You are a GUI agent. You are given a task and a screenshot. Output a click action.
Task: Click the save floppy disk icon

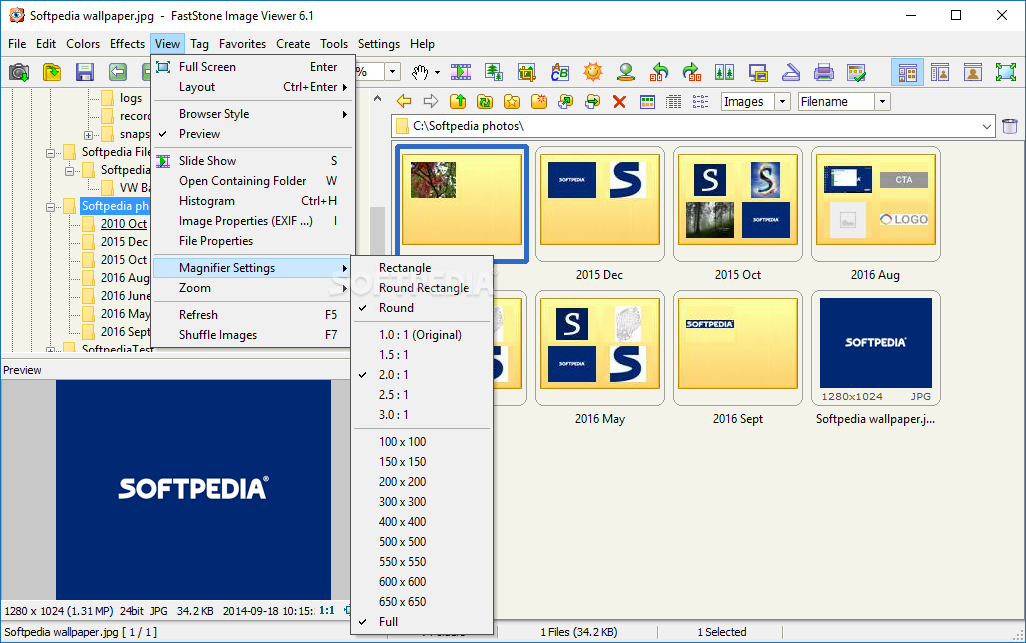tap(84, 71)
